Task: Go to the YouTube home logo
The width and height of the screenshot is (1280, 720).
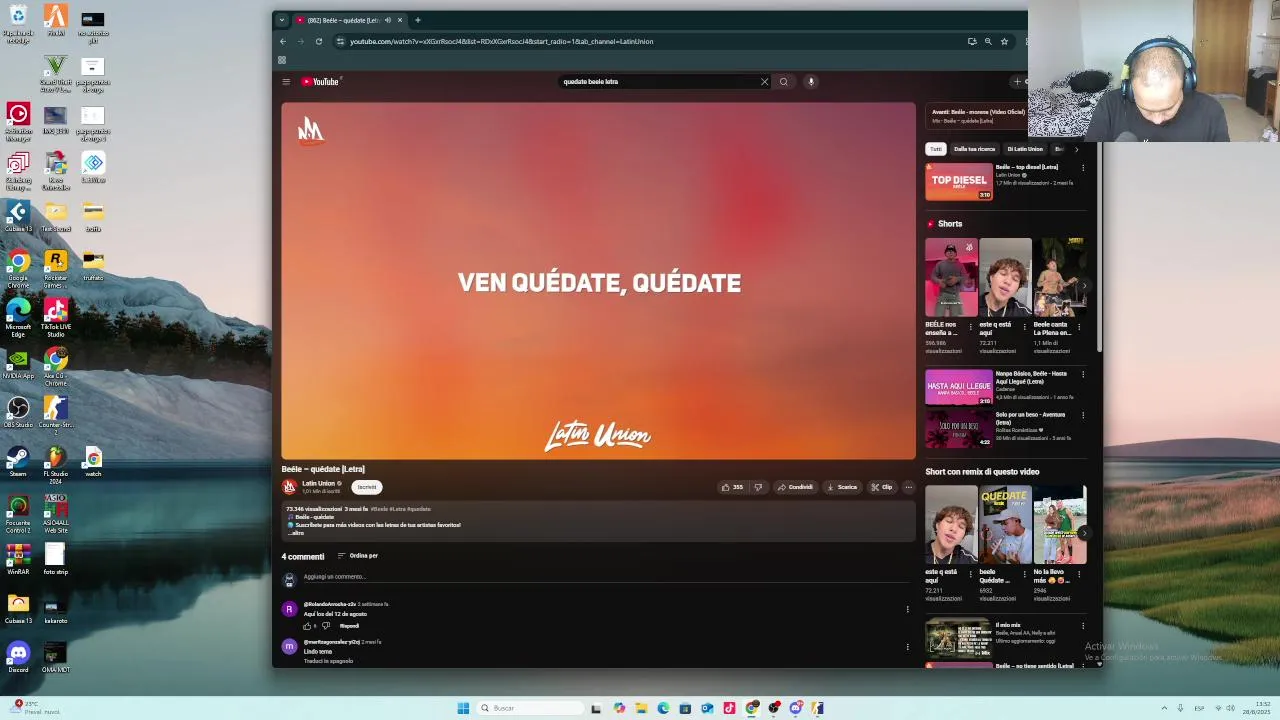Action: coord(321,82)
